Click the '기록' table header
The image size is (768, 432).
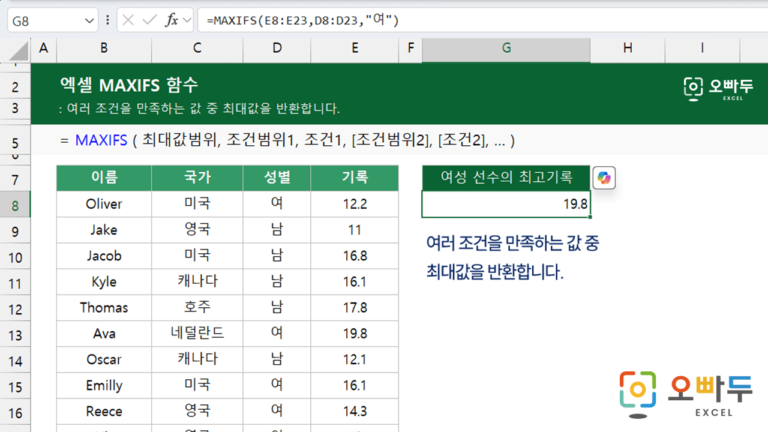pyautogui.click(x=355, y=178)
